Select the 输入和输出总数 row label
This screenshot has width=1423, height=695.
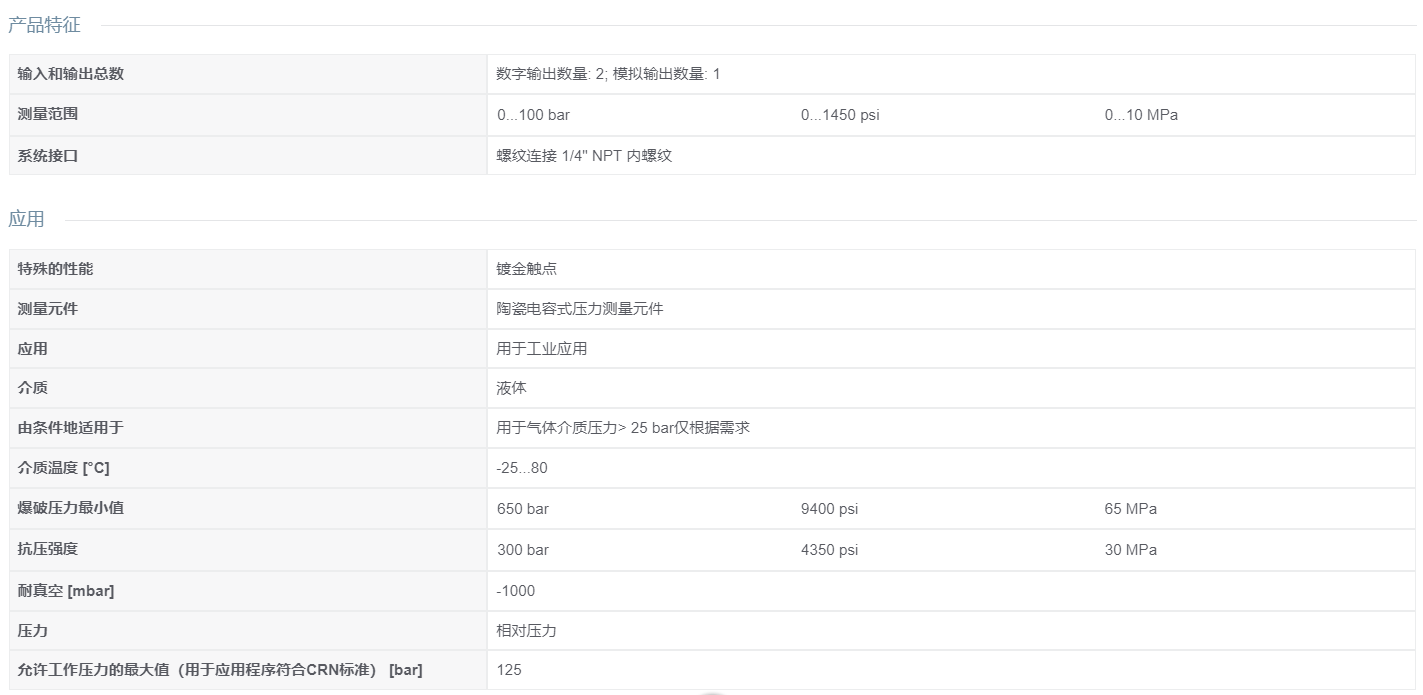(71, 74)
